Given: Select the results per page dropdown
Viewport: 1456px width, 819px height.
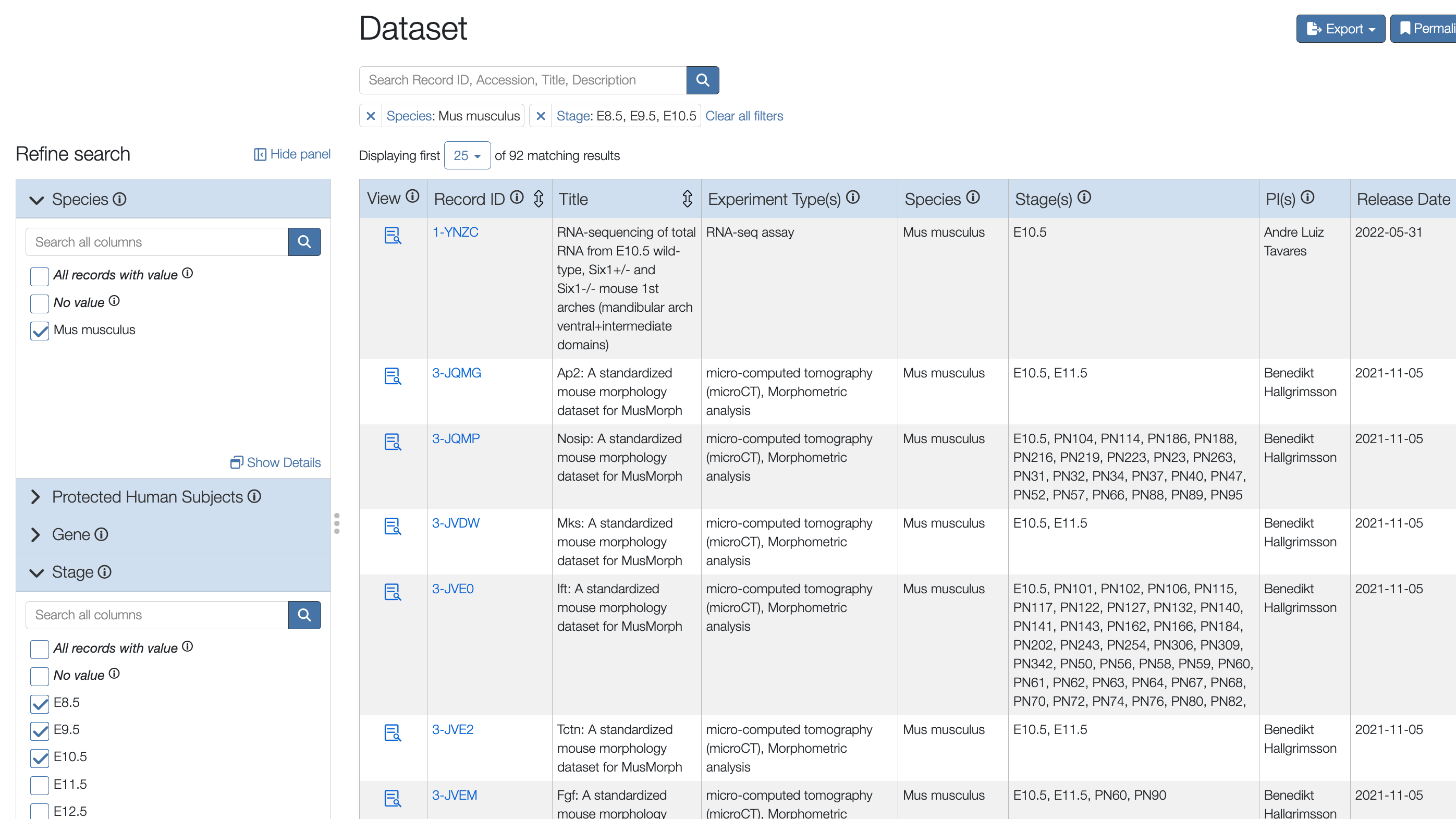Looking at the screenshot, I should 466,155.
